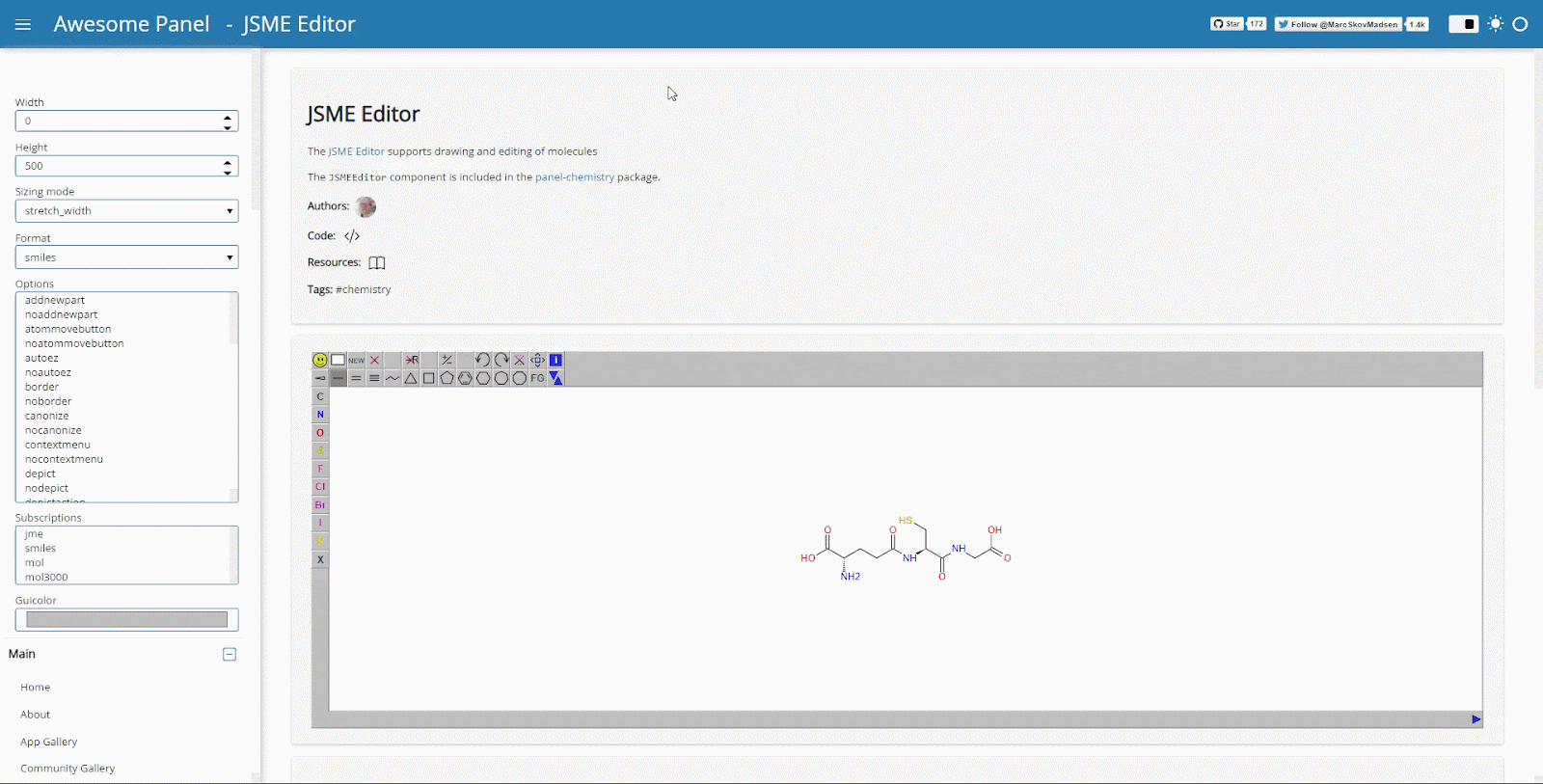Increase the Width stepper value

click(x=228, y=117)
